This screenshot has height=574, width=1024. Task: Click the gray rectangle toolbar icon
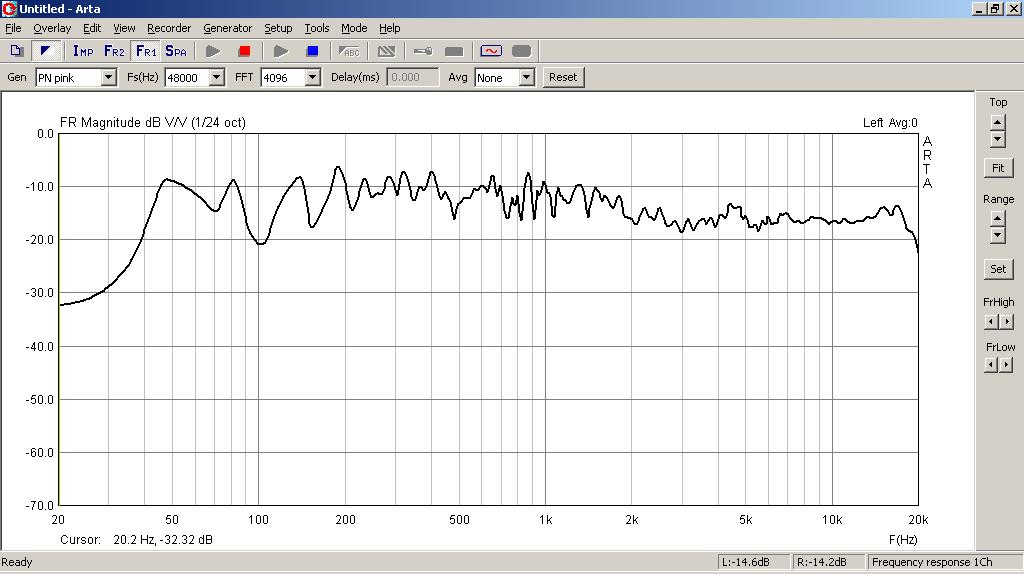coord(454,51)
